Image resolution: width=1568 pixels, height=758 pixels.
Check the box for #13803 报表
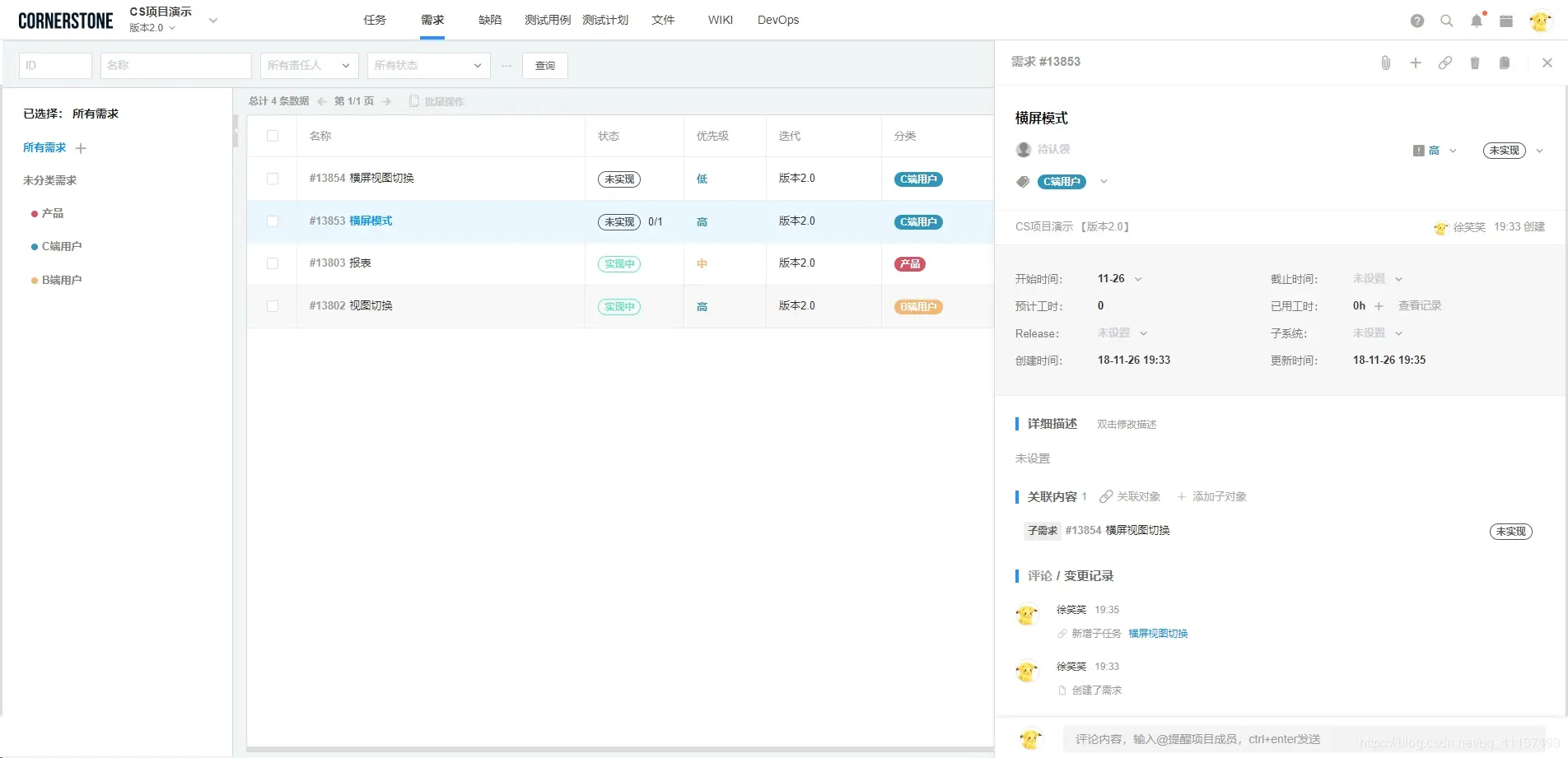[x=273, y=263]
